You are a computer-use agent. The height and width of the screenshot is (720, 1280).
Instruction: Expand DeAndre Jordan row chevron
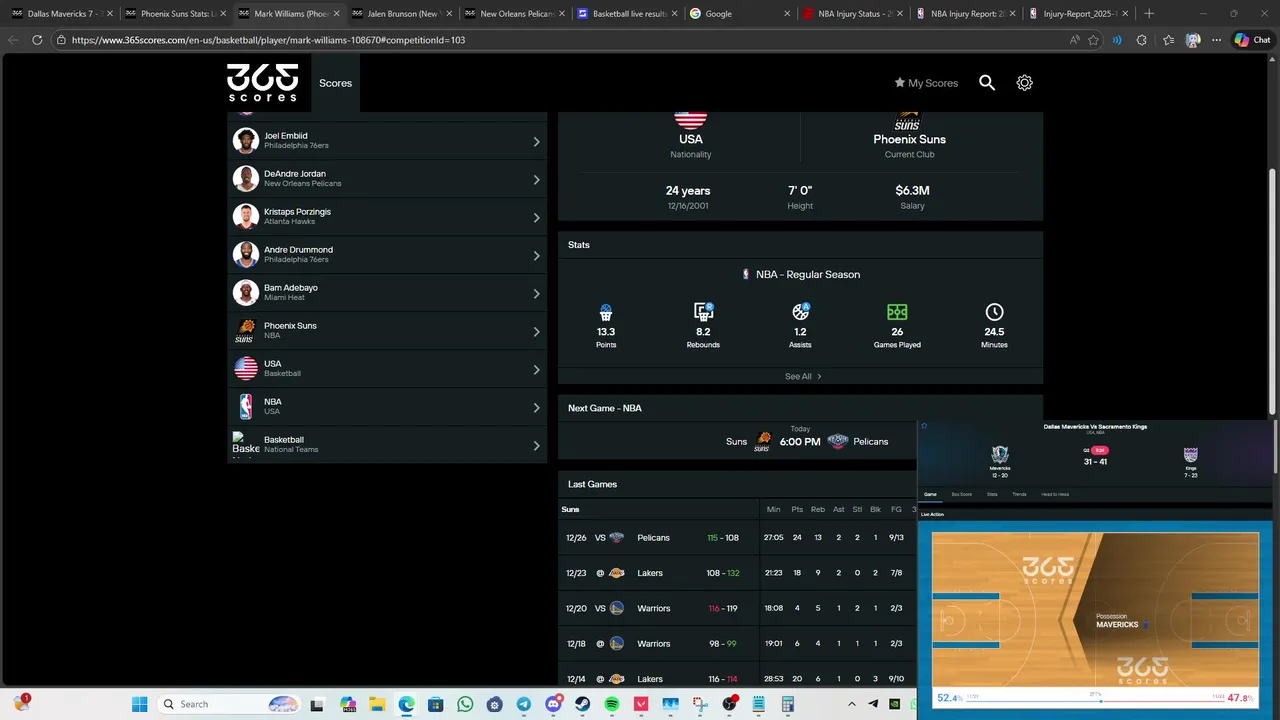[536, 179]
